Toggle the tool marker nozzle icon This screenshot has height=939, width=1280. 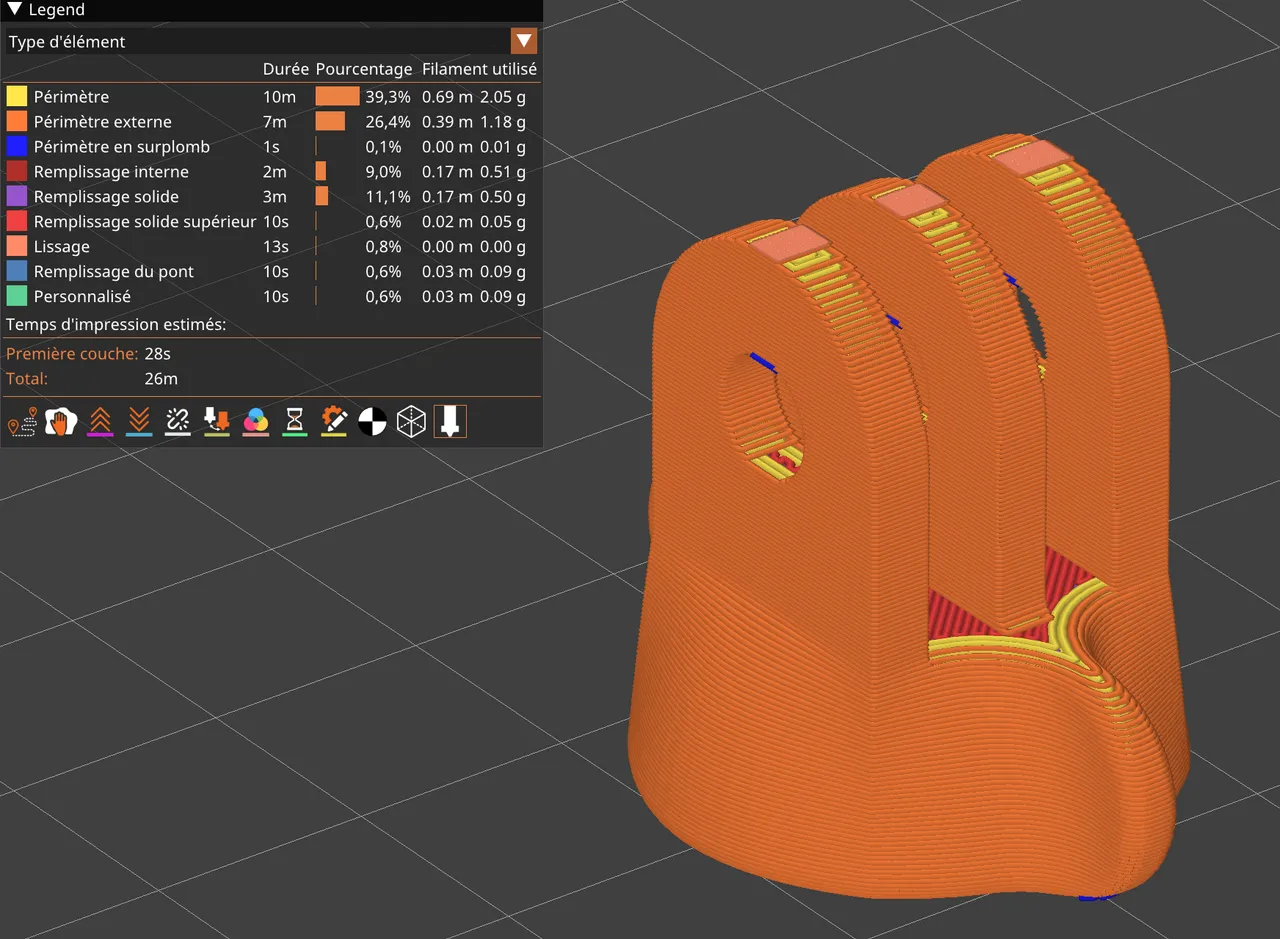pos(451,422)
